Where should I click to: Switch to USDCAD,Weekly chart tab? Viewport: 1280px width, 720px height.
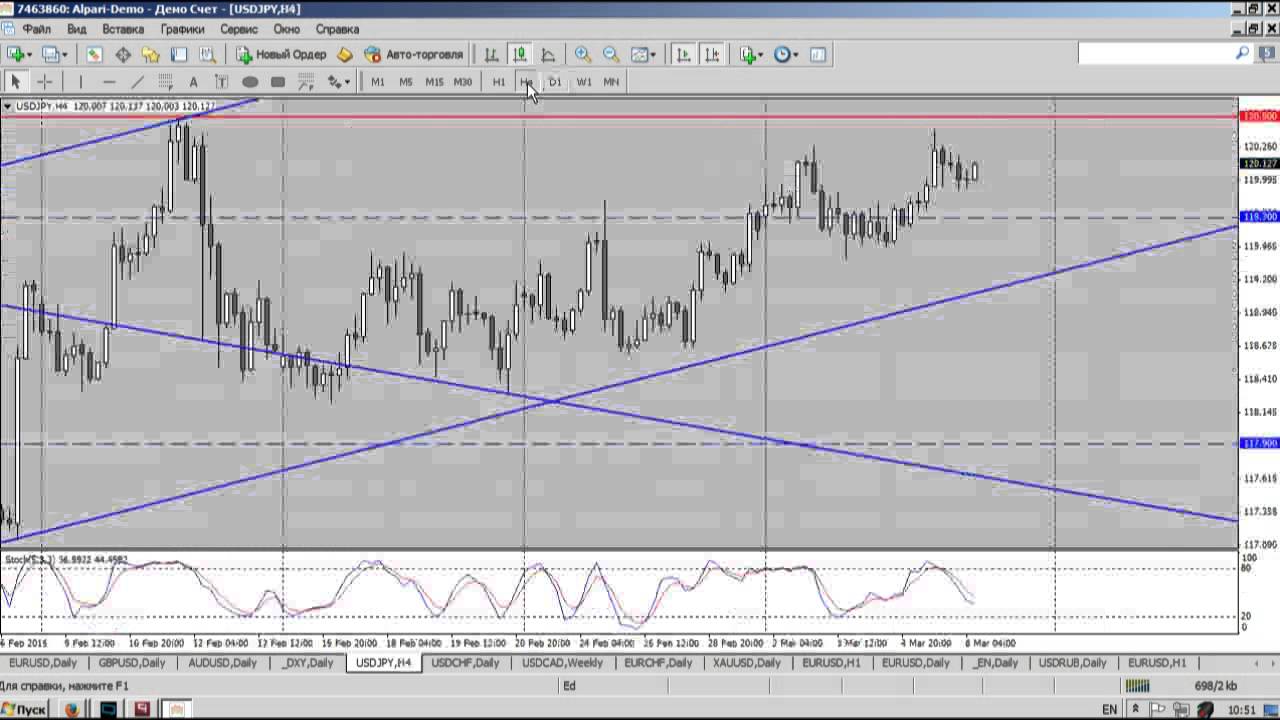(562, 663)
